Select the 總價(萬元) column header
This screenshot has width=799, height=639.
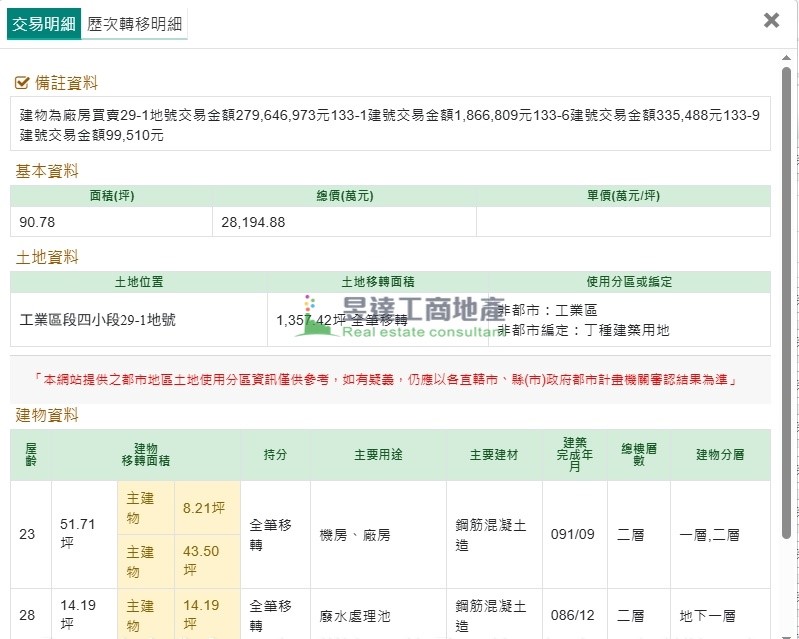(345, 196)
